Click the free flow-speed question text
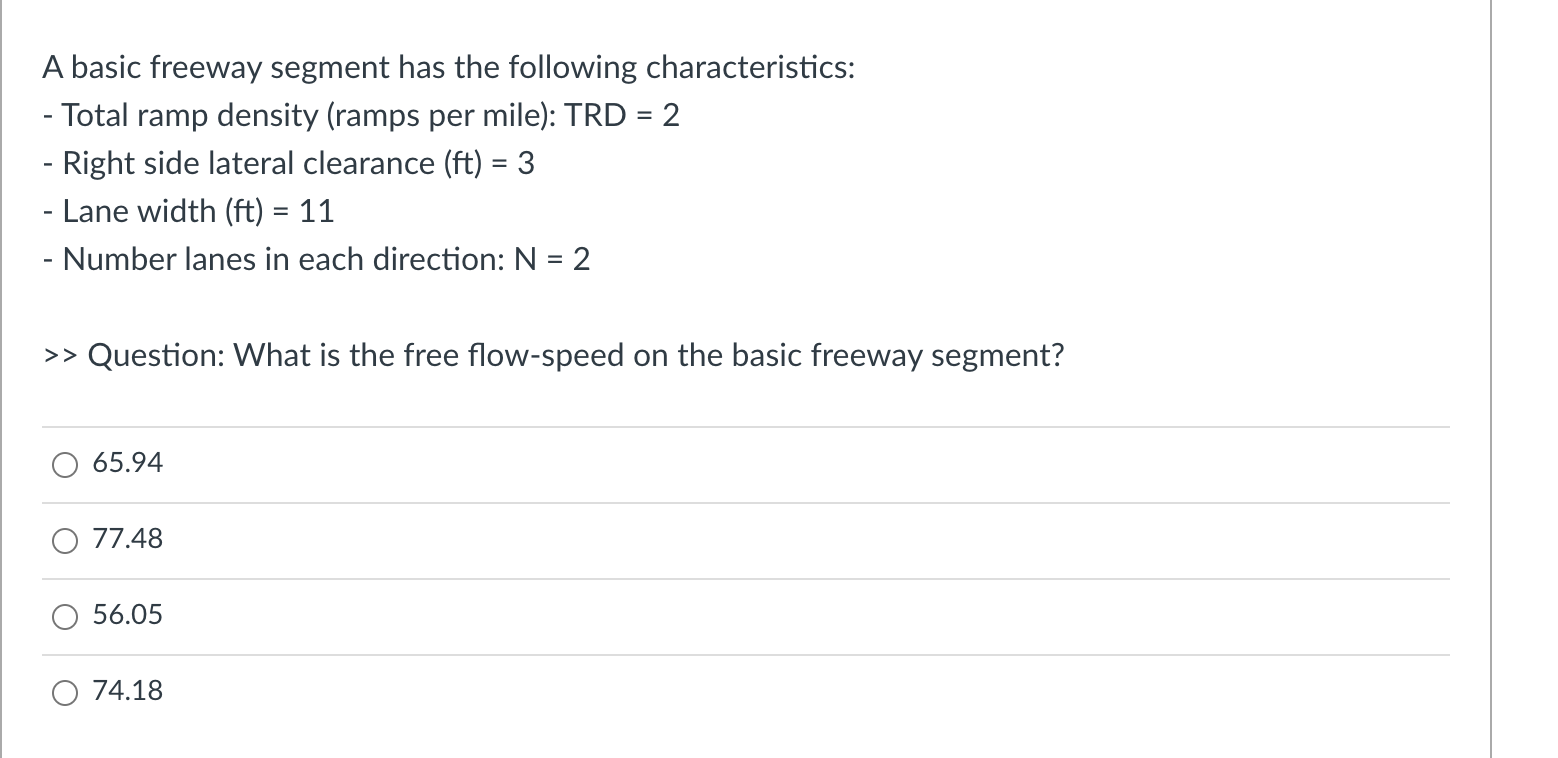 (x=553, y=355)
